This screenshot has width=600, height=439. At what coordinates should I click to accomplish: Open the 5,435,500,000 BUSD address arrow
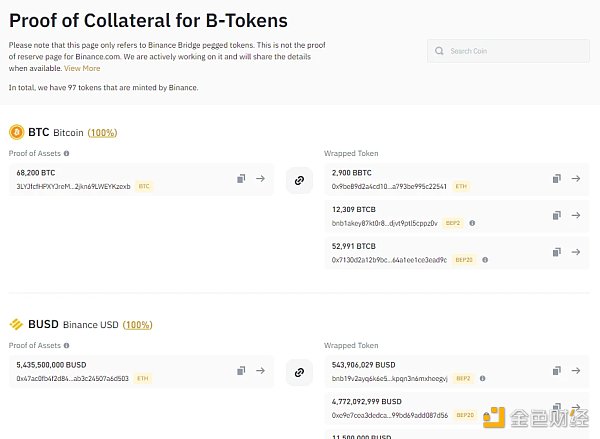pos(261,371)
